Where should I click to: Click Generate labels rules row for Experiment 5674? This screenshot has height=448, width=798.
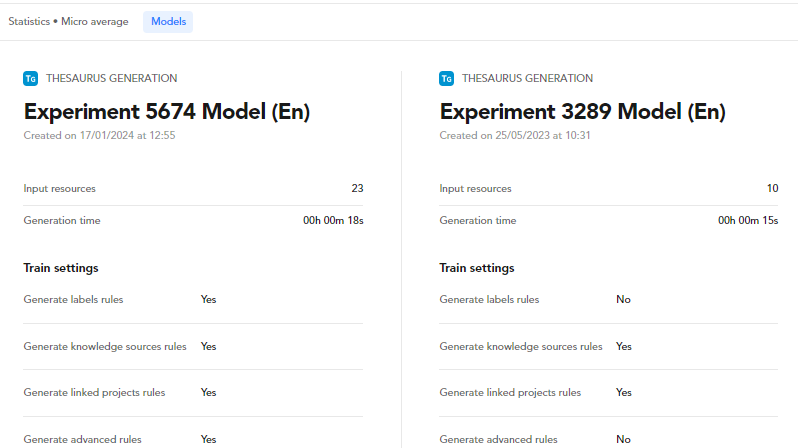tap(73, 299)
